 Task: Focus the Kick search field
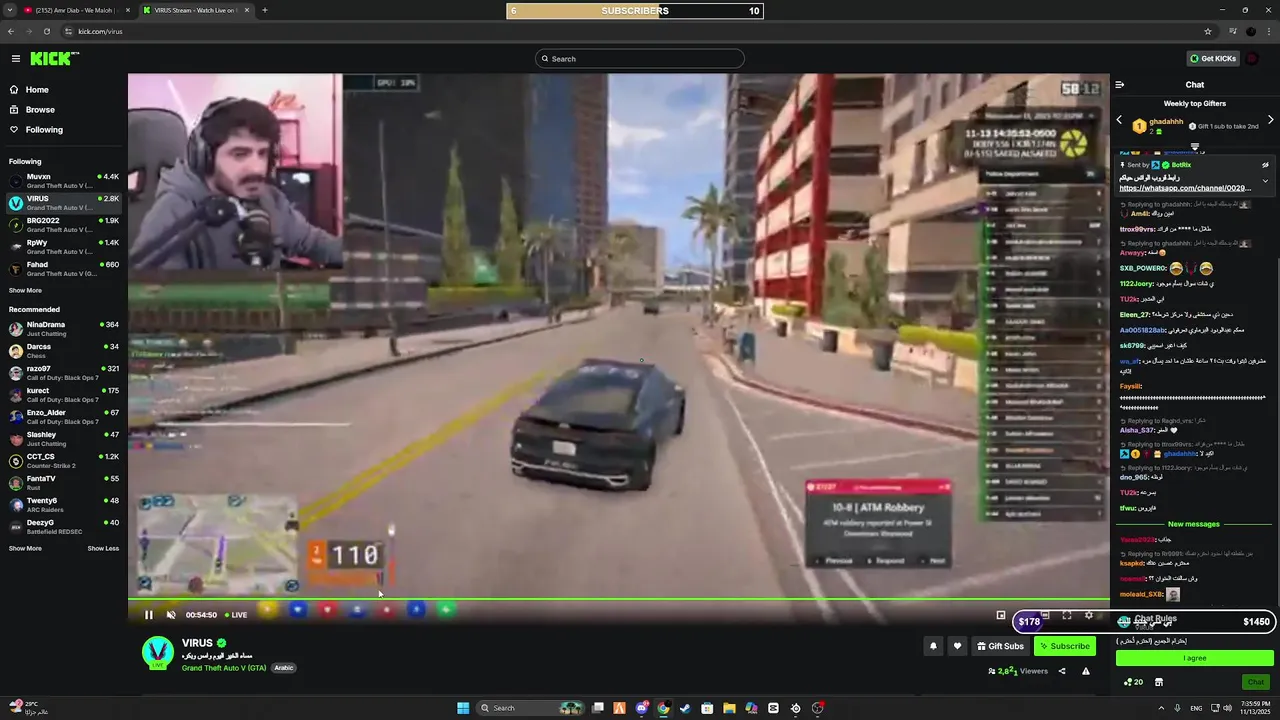tap(640, 59)
